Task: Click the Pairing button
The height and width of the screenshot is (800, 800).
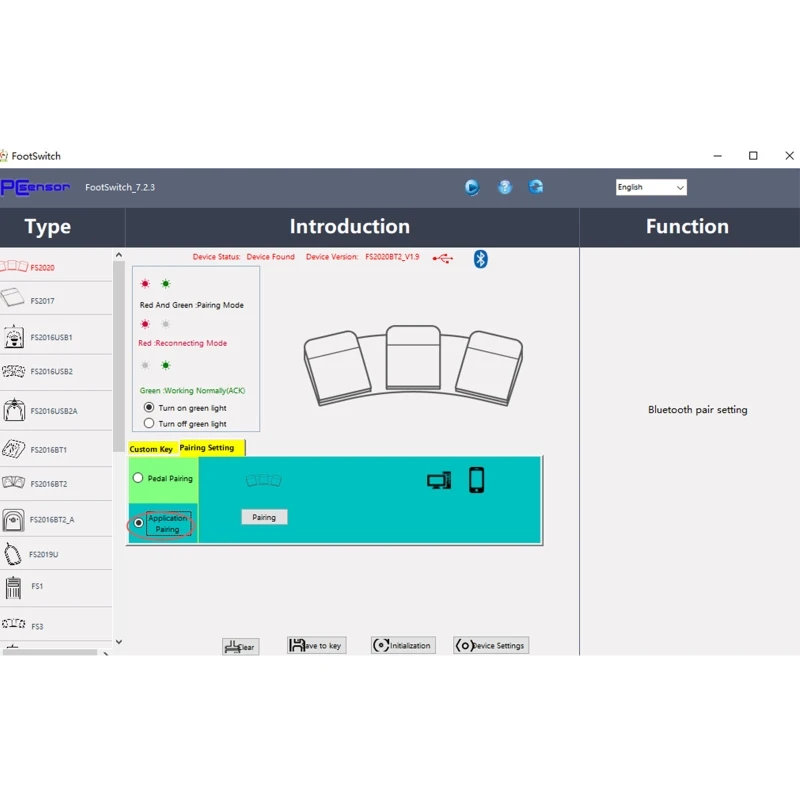Action: [264, 517]
